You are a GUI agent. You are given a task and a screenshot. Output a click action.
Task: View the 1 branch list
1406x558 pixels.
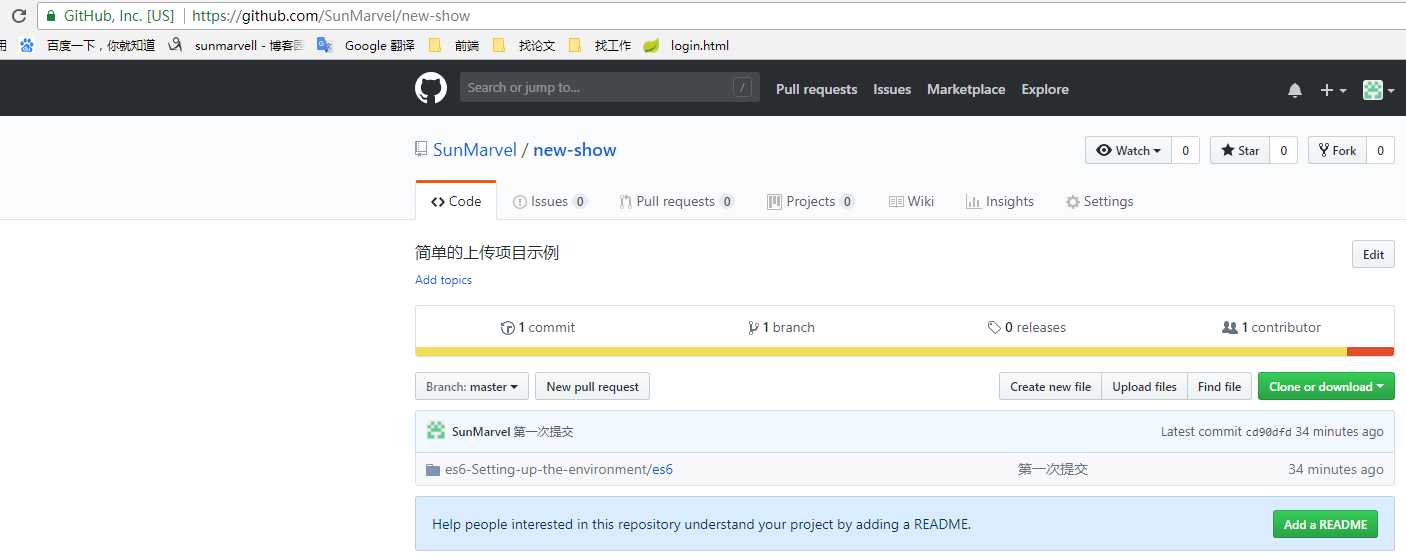tap(781, 327)
